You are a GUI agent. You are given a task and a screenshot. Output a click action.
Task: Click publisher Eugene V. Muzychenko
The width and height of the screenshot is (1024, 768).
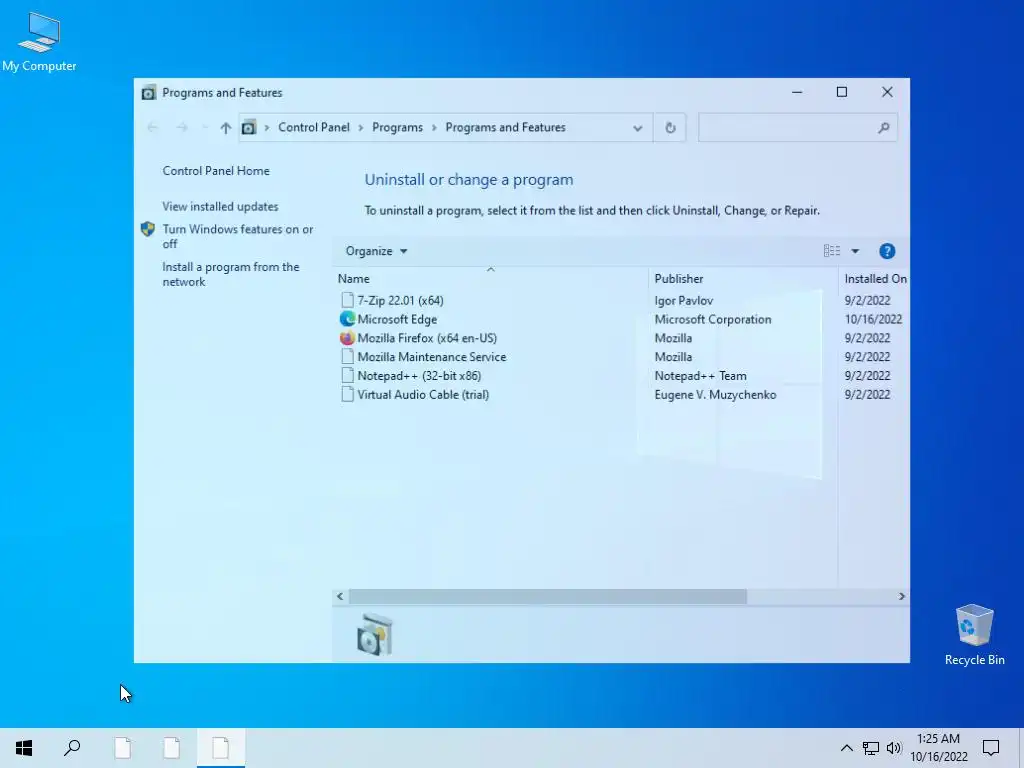coord(715,395)
